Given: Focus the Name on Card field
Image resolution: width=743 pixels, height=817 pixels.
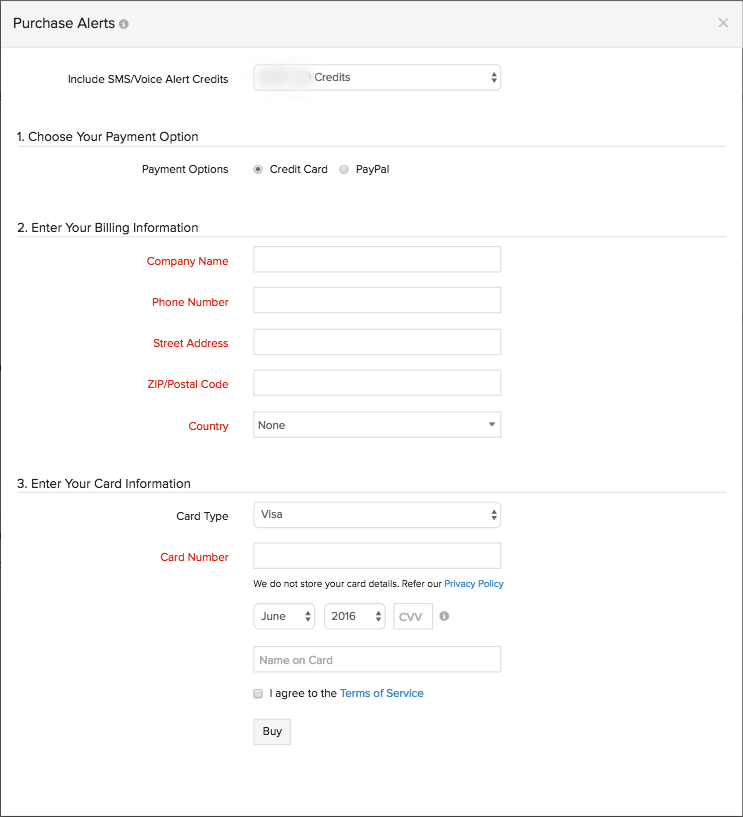Looking at the screenshot, I should (x=377, y=660).
